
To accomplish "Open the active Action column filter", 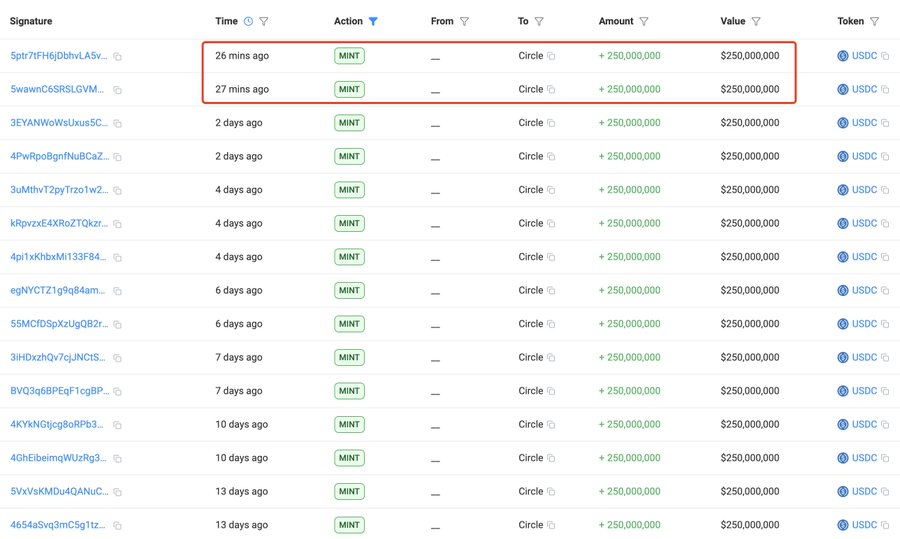I will (373, 21).
